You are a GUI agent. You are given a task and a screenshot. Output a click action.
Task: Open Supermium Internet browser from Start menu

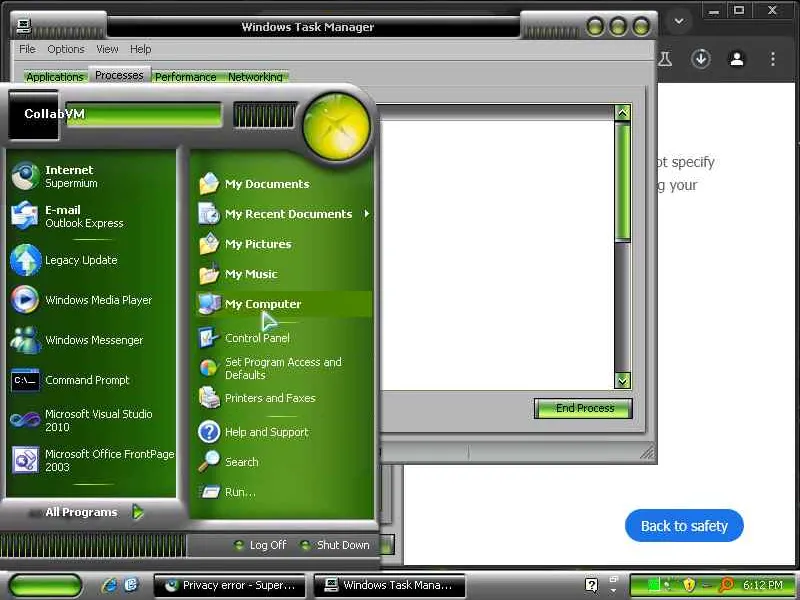coord(92,176)
